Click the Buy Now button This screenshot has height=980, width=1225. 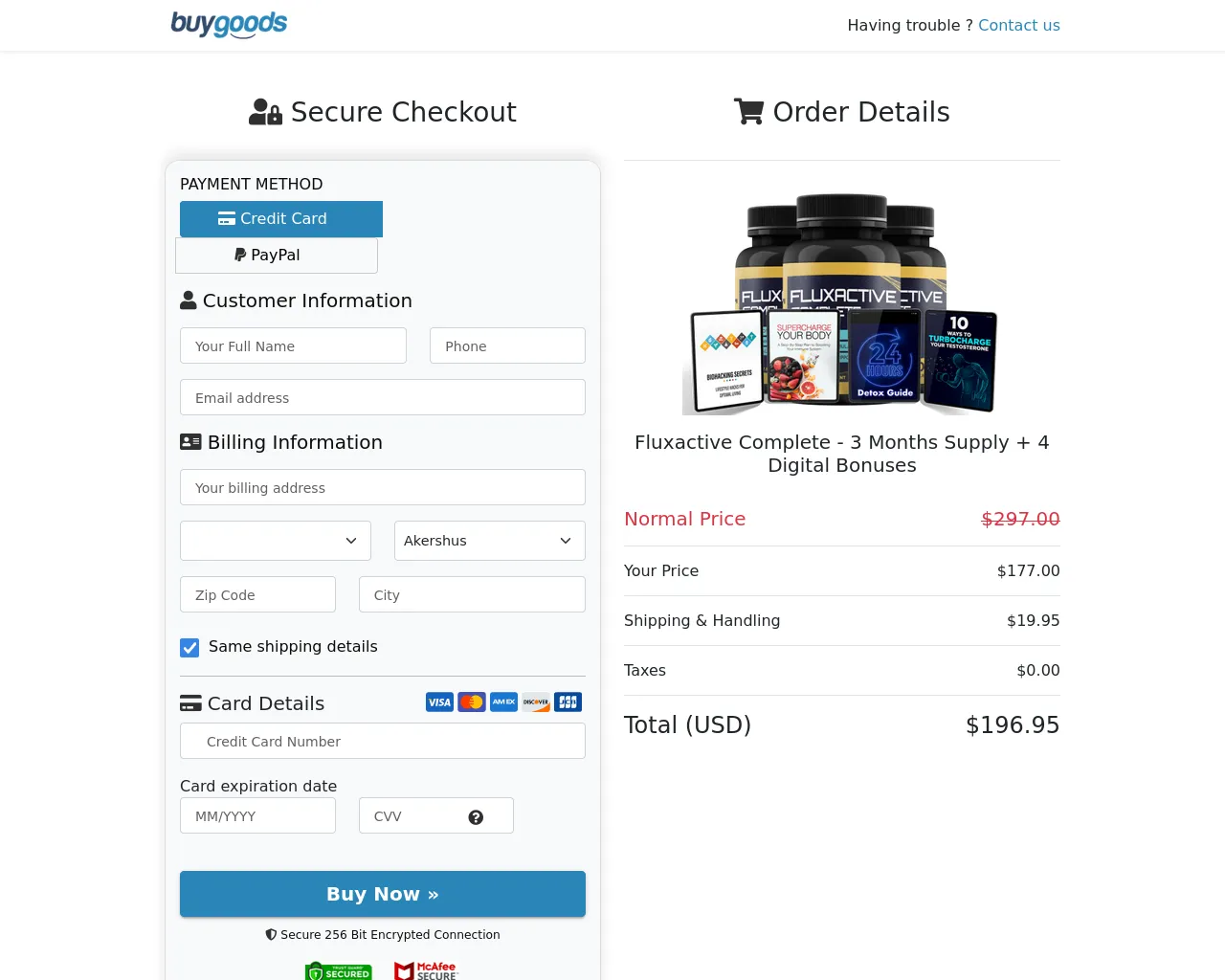[383, 894]
